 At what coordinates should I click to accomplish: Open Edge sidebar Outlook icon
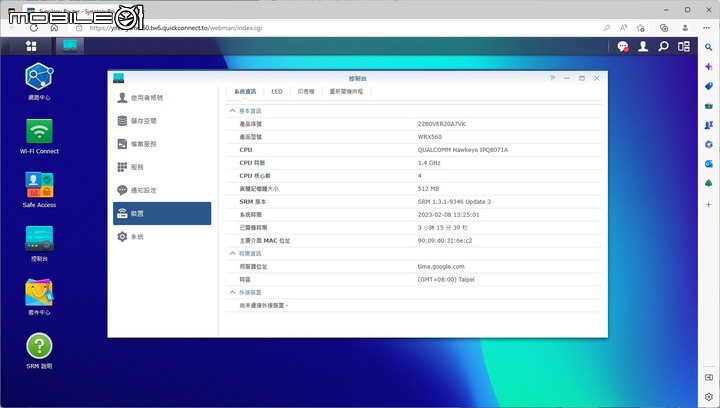point(709,164)
